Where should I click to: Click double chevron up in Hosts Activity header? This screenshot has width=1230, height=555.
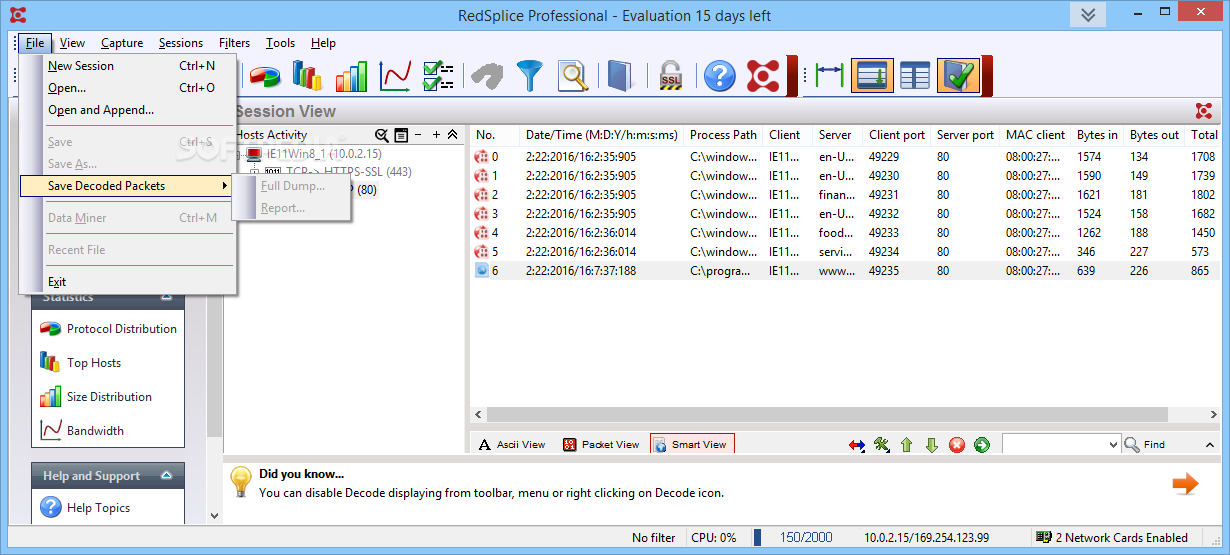coord(452,135)
